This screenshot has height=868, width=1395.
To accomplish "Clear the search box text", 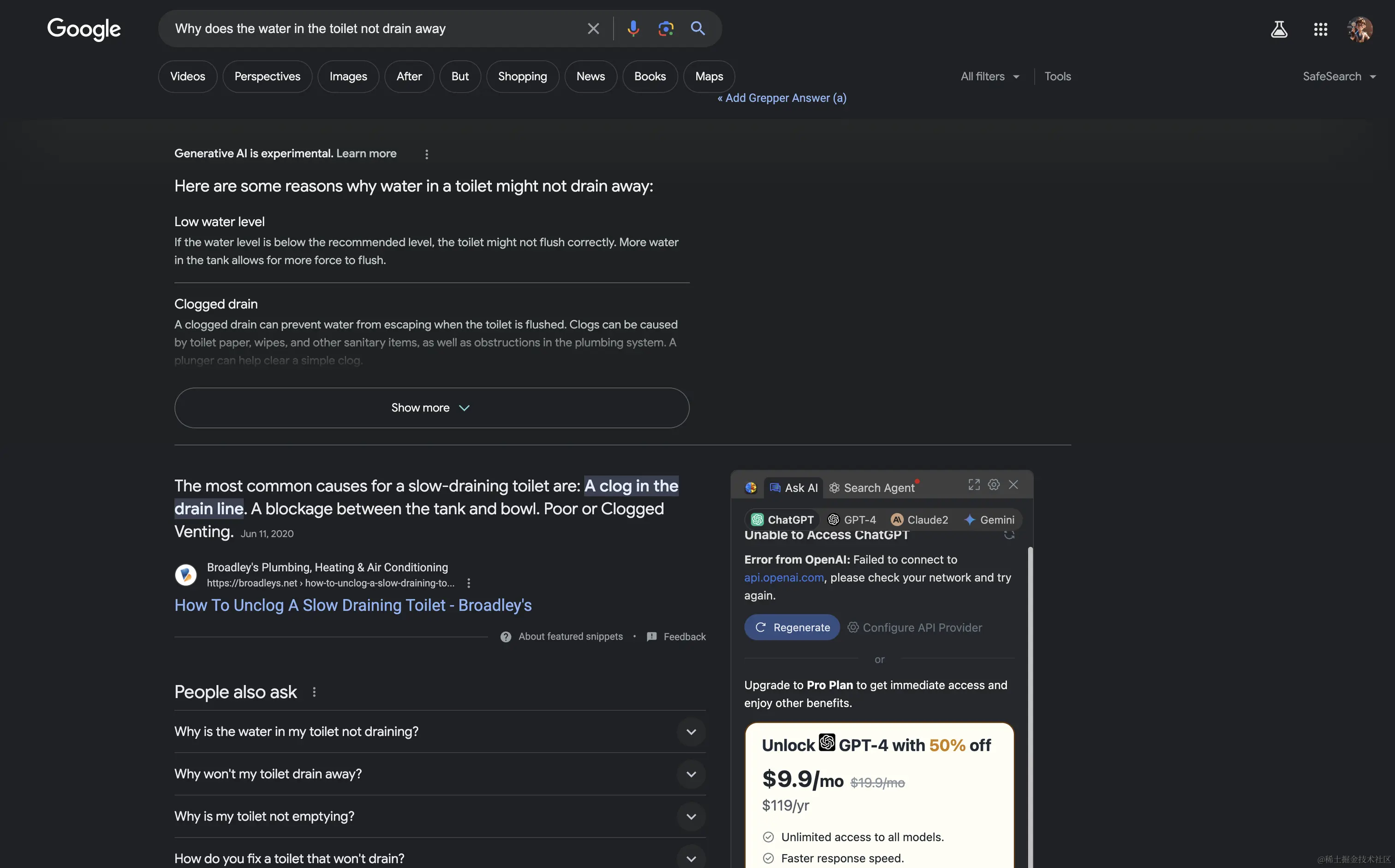I will click(x=593, y=28).
